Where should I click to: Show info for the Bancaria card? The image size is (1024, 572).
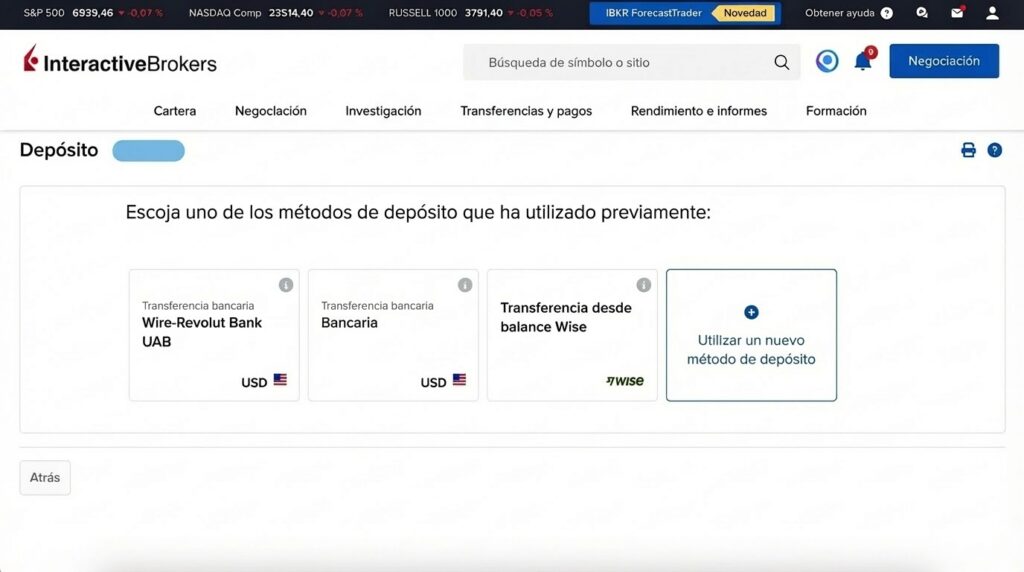pos(465,285)
